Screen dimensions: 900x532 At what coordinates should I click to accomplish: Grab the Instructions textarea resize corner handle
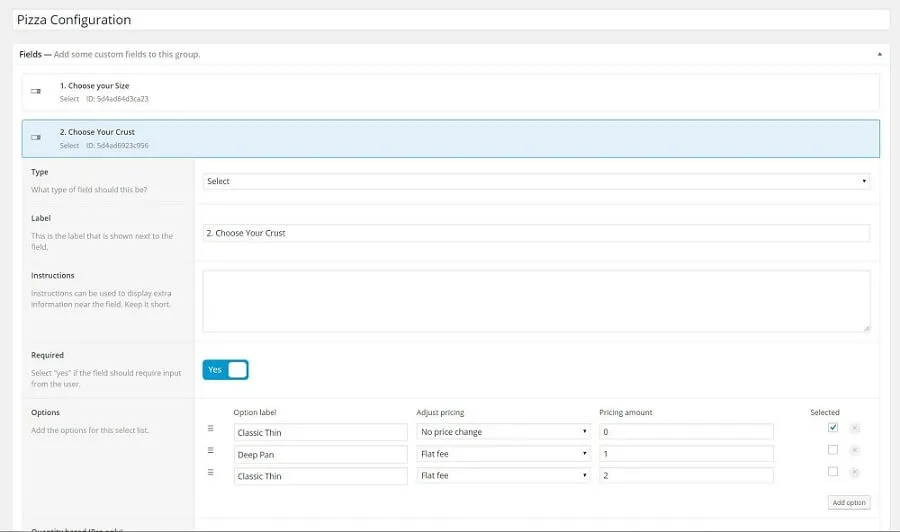(x=866, y=328)
